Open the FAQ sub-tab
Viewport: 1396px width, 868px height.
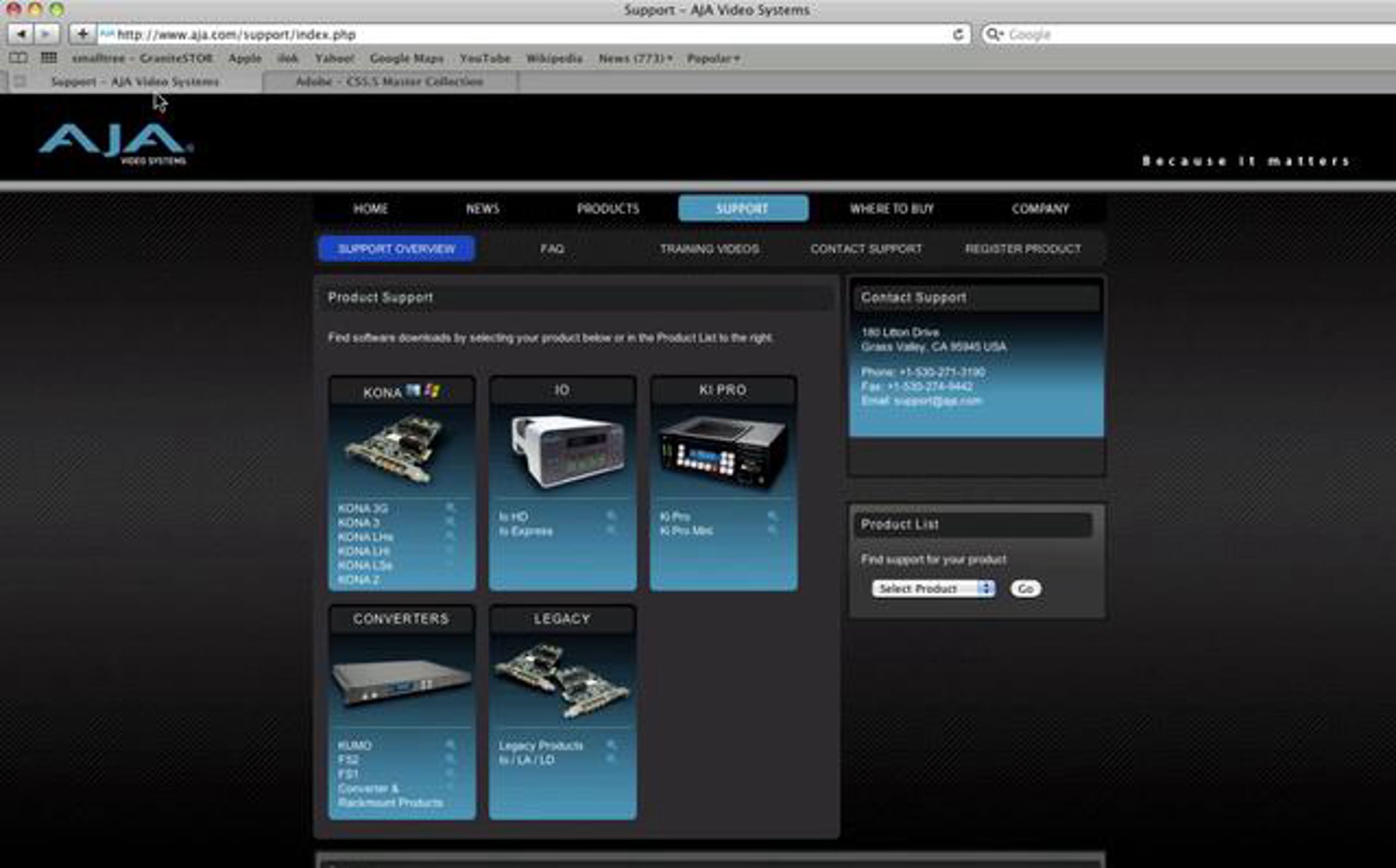[552, 249]
